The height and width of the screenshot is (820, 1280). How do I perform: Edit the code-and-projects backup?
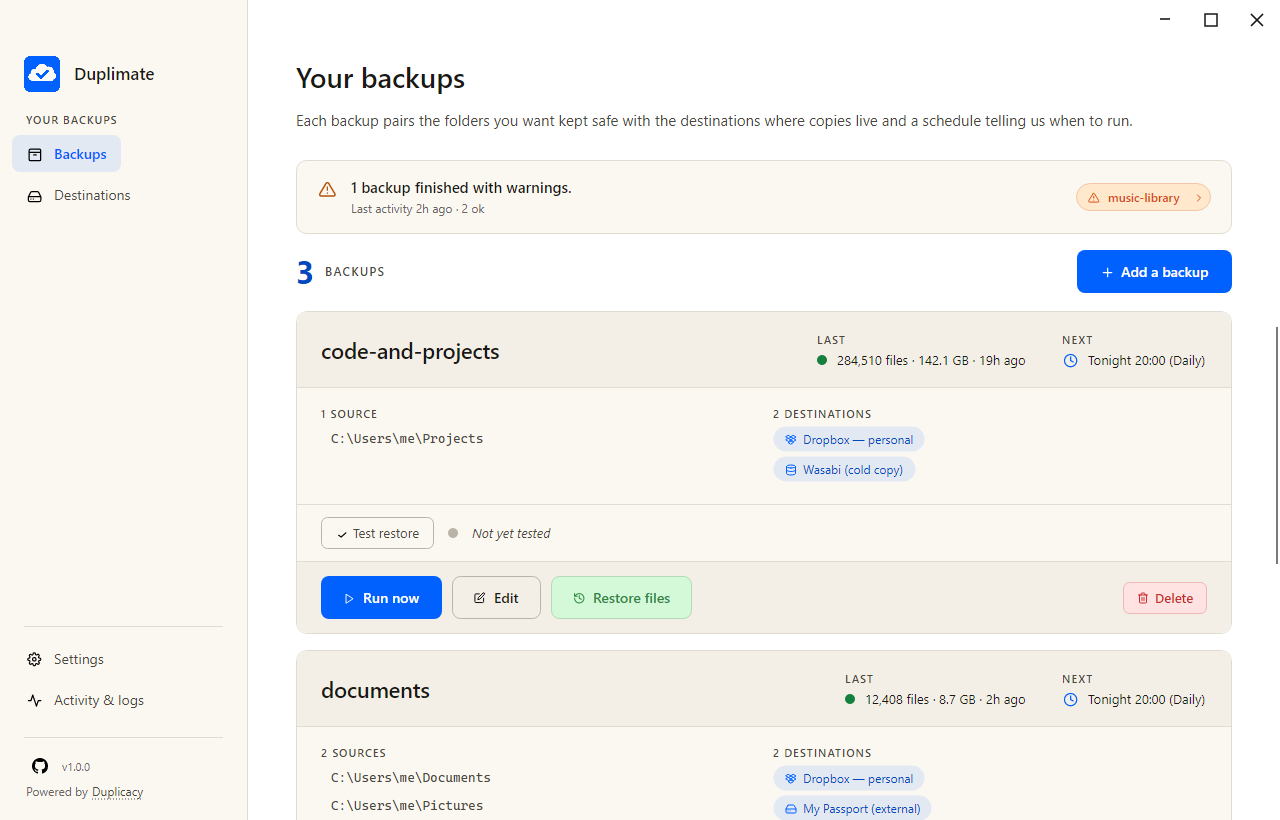click(496, 598)
